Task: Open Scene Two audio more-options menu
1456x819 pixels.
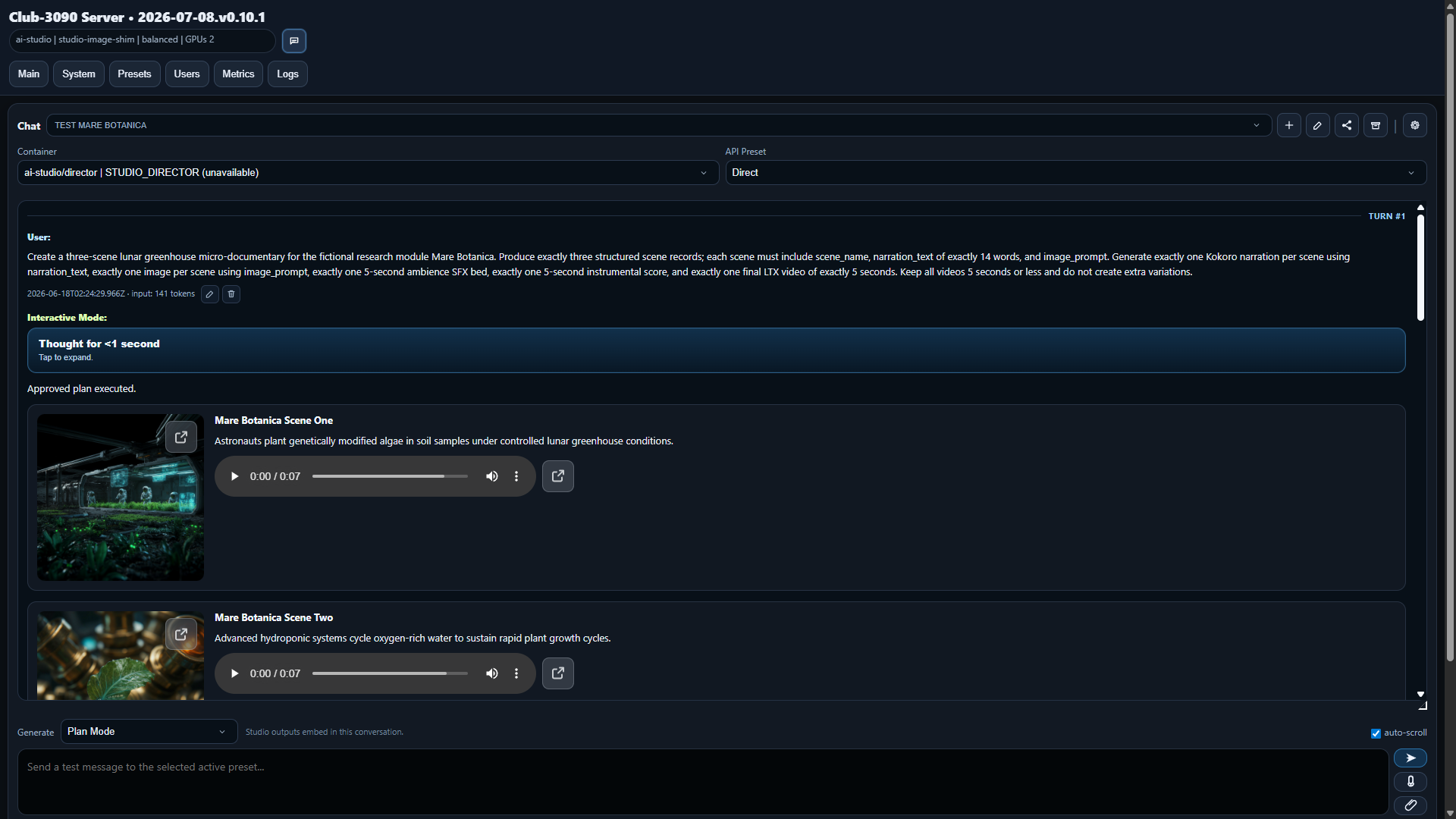Action: tap(516, 673)
